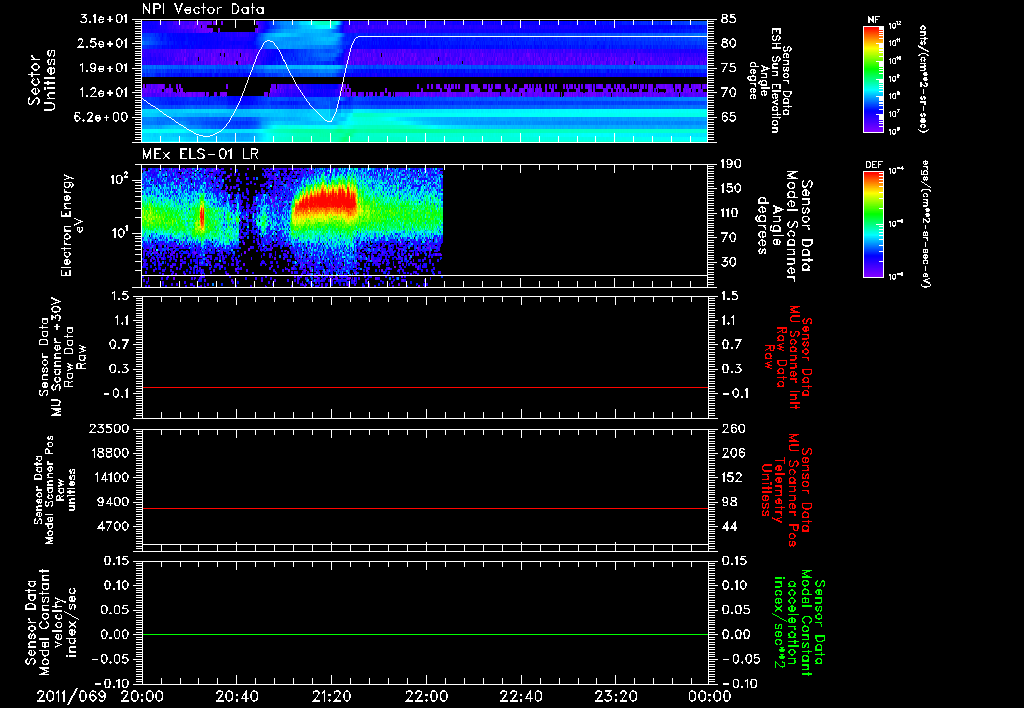Click the '23500' scanner position axis value
This screenshot has width=1024, height=708.
tap(109, 428)
